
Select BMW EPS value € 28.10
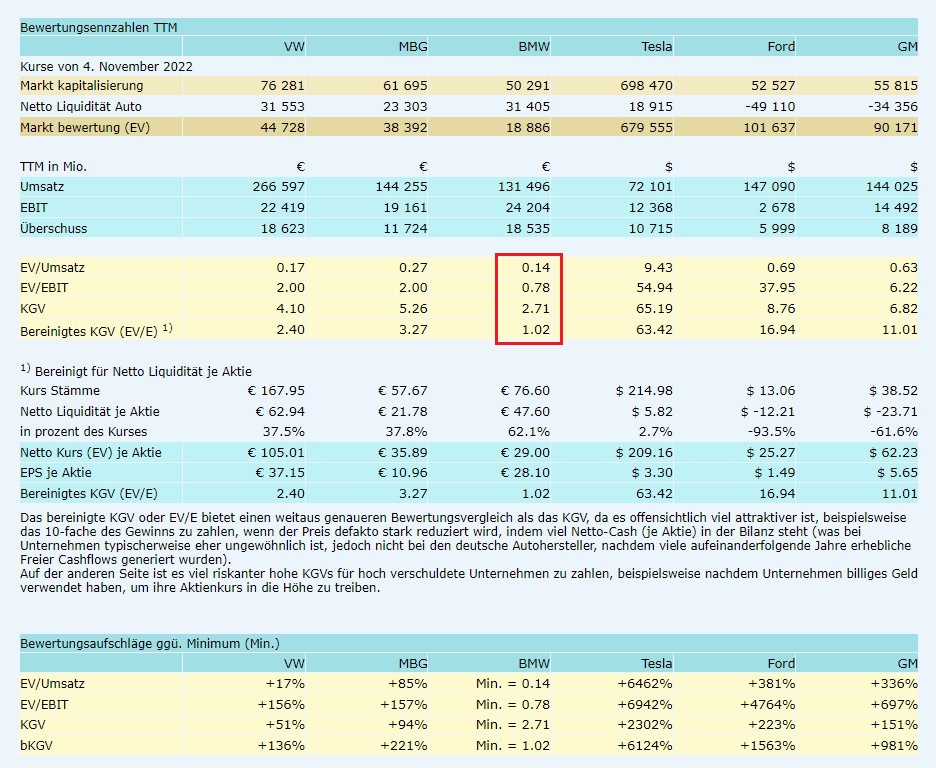525,473
